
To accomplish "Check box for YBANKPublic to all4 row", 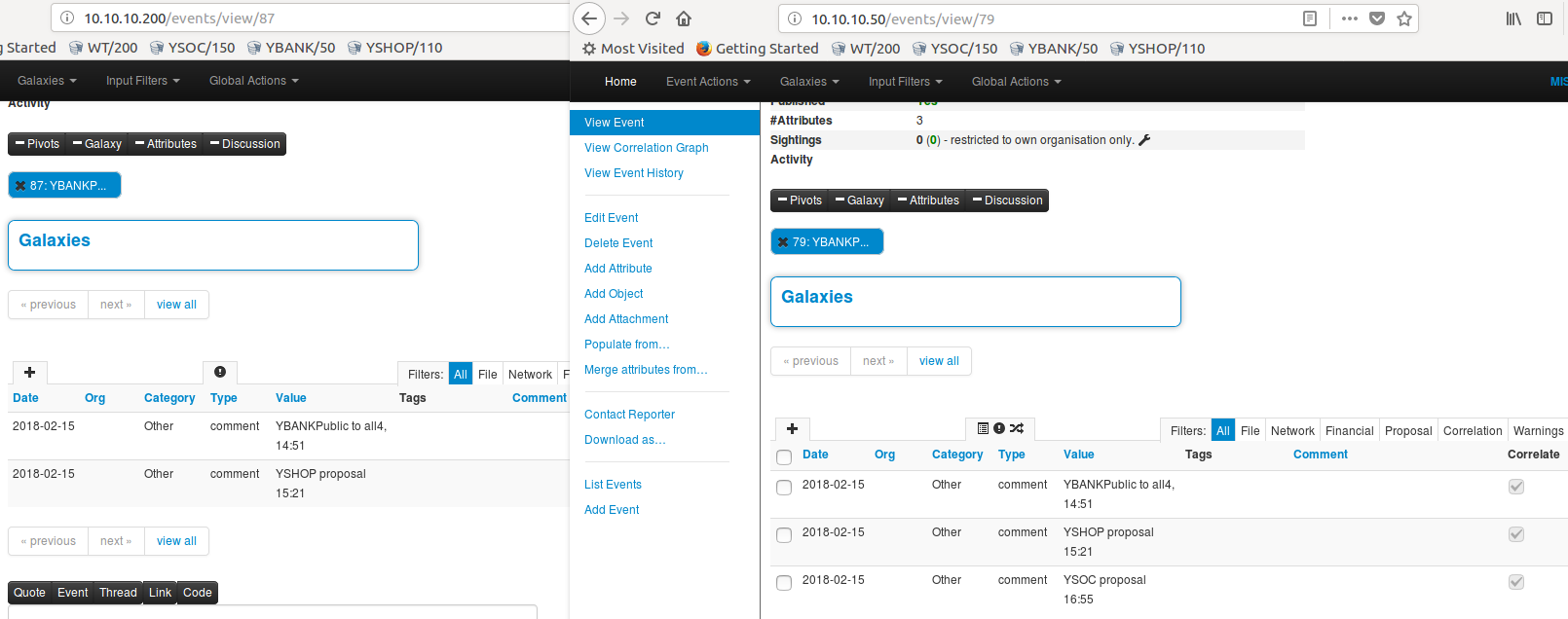I will click(x=784, y=487).
